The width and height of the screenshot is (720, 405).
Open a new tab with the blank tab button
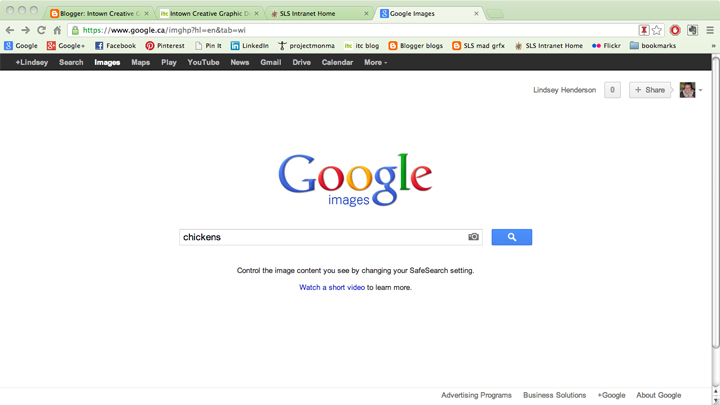click(x=495, y=14)
